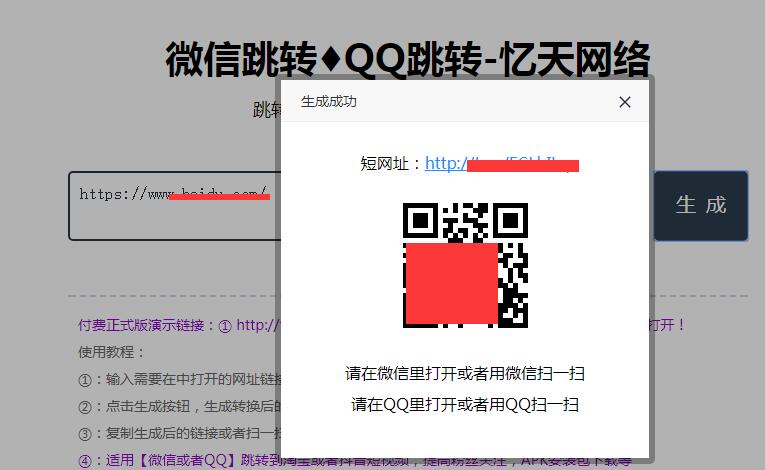Click the 短网址： label in dialog
765x470 pixels.
[391, 163]
